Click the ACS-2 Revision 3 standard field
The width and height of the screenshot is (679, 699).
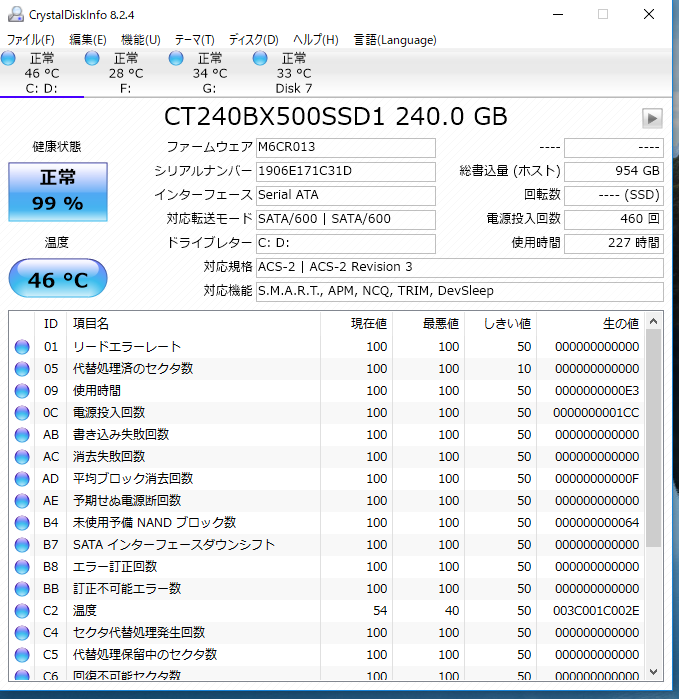(x=460, y=267)
